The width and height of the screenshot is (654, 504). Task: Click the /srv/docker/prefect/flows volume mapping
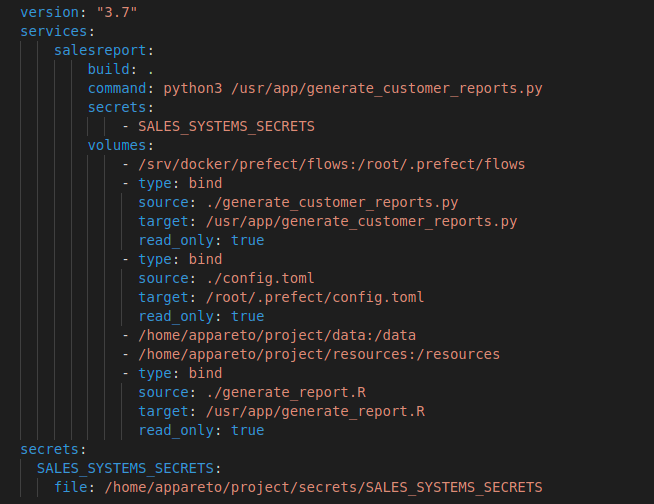tap(331, 164)
